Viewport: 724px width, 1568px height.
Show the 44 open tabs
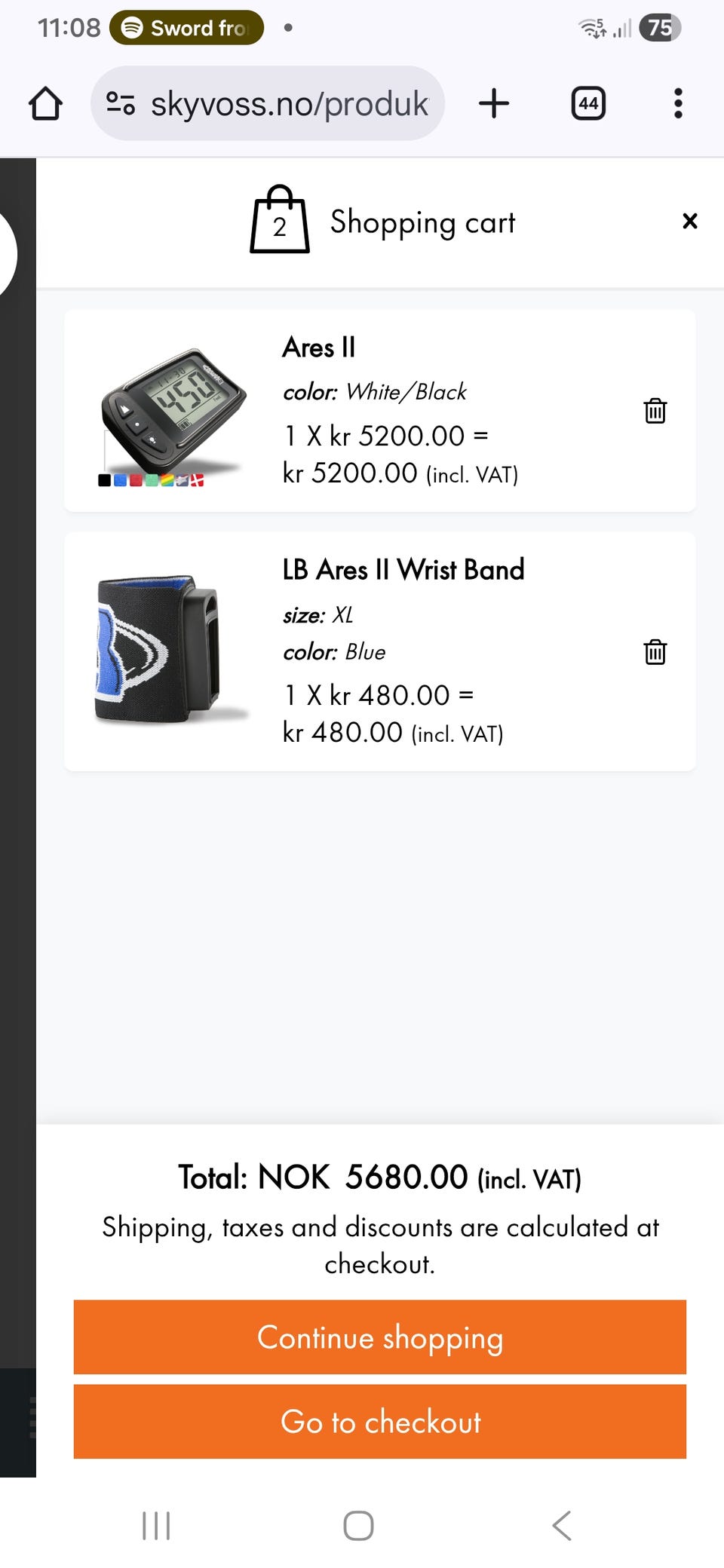tap(588, 103)
